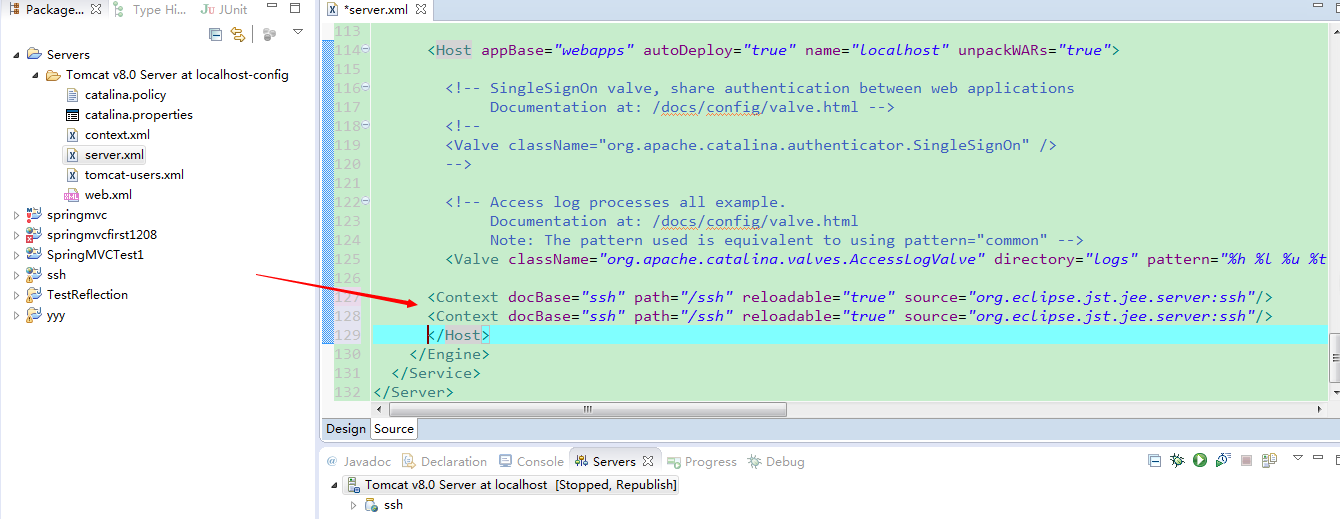Expand the springmvc project
The height and width of the screenshot is (519, 1340).
pyautogui.click(x=15, y=215)
